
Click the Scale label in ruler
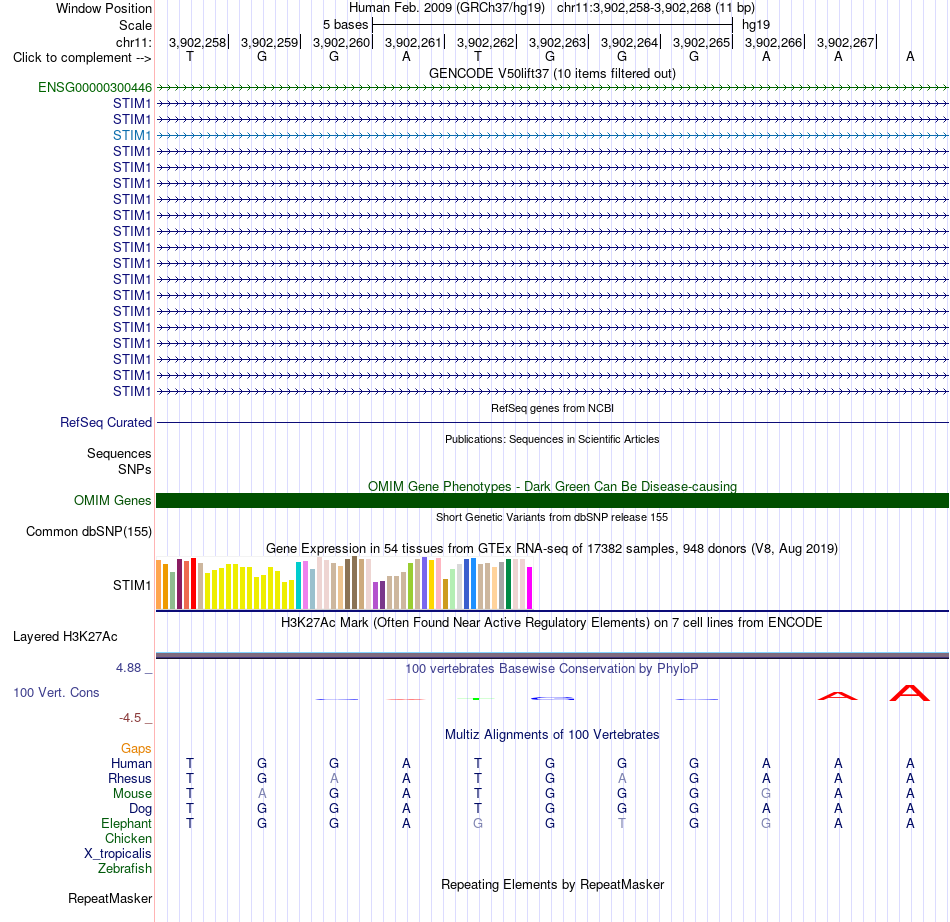(135, 25)
